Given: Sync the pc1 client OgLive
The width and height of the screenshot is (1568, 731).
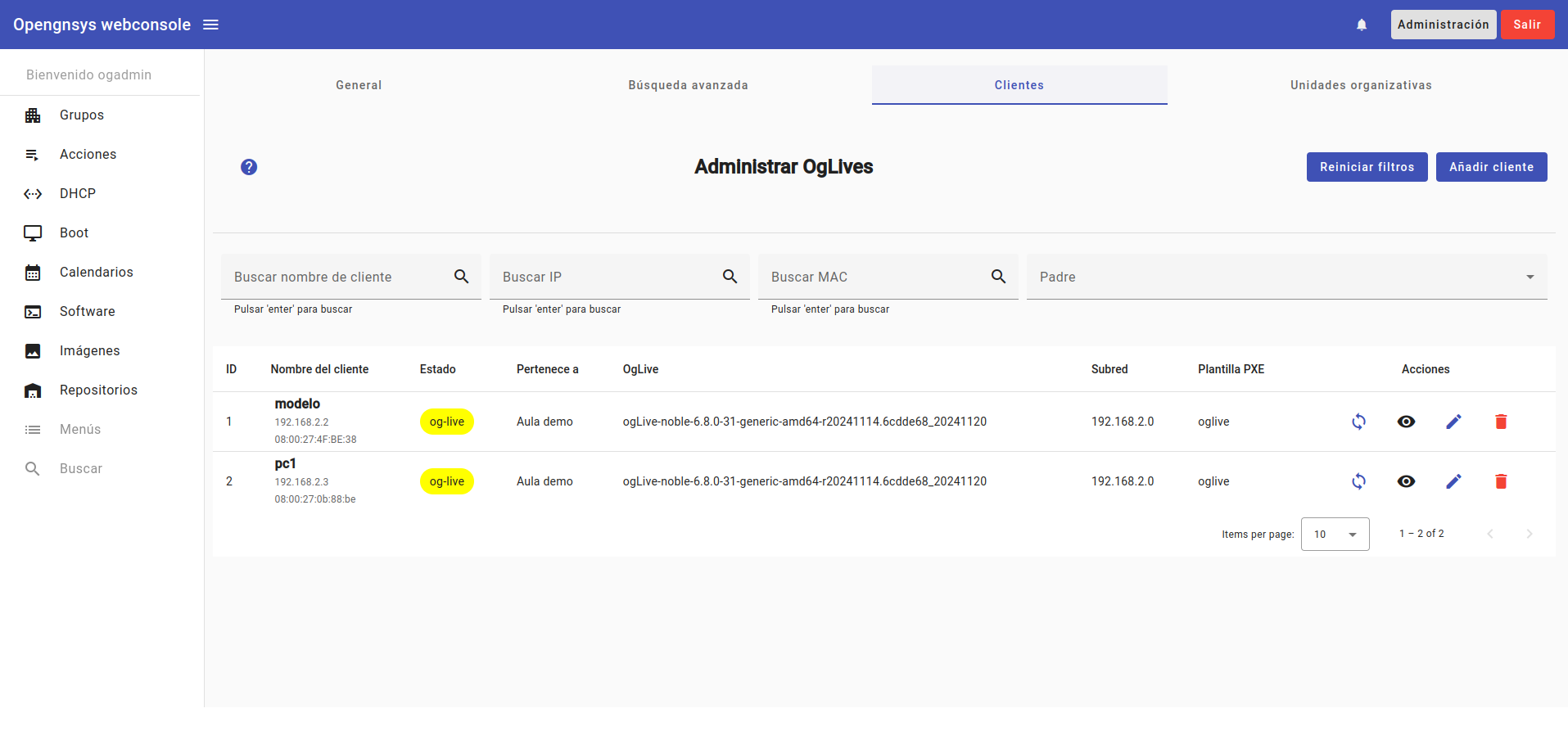Looking at the screenshot, I should [x=1358, y=481].
